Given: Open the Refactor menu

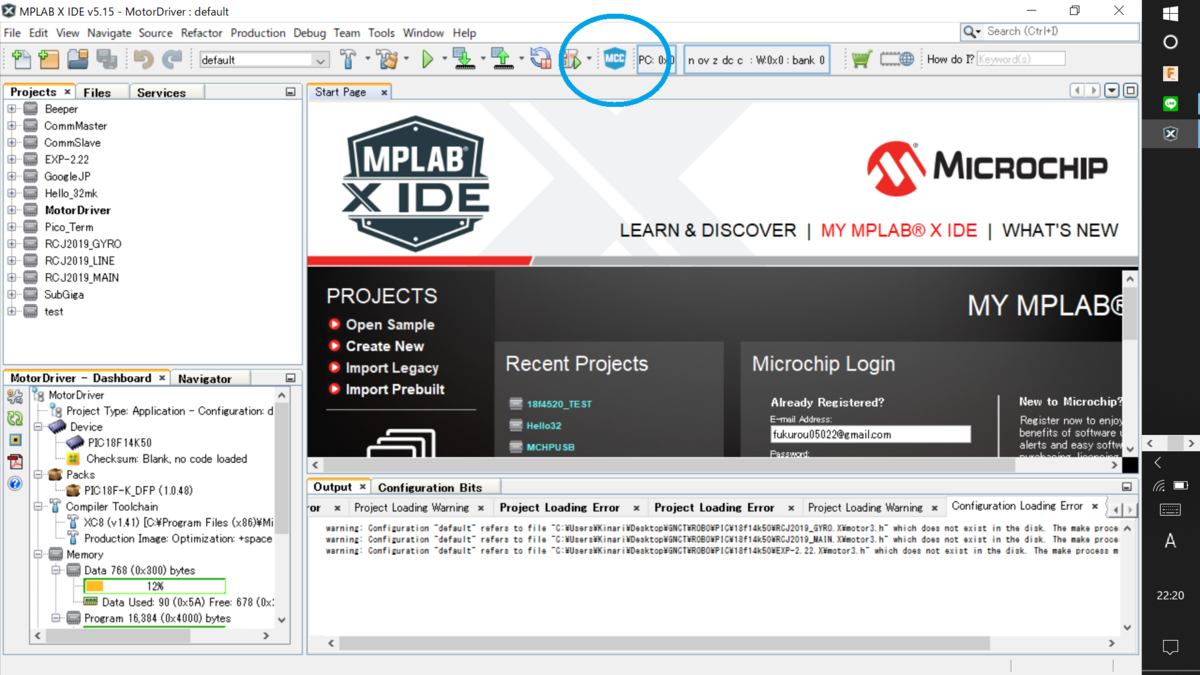Looking at the screenshot, I should [x=201, y=33].
